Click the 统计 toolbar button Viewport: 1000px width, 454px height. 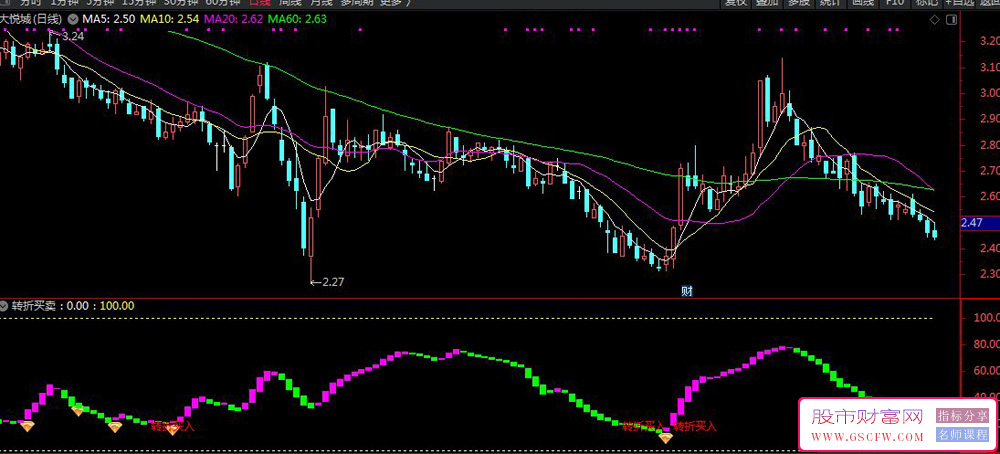(830, 3)
